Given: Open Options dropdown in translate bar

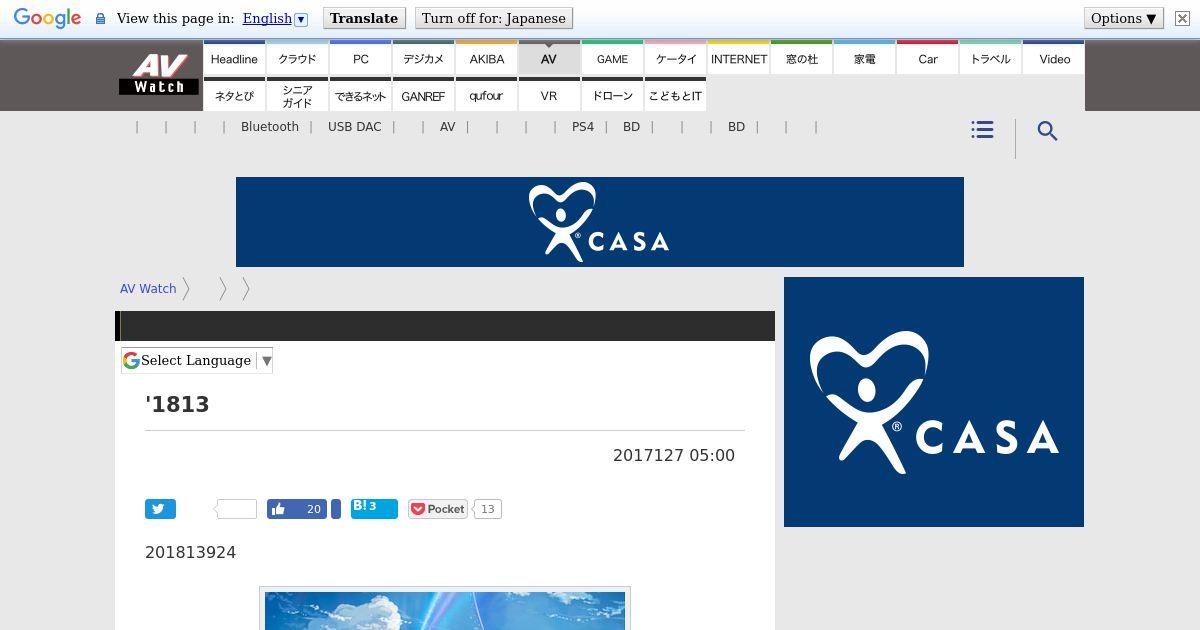Looking at the screenshot, I should 1124,18.
